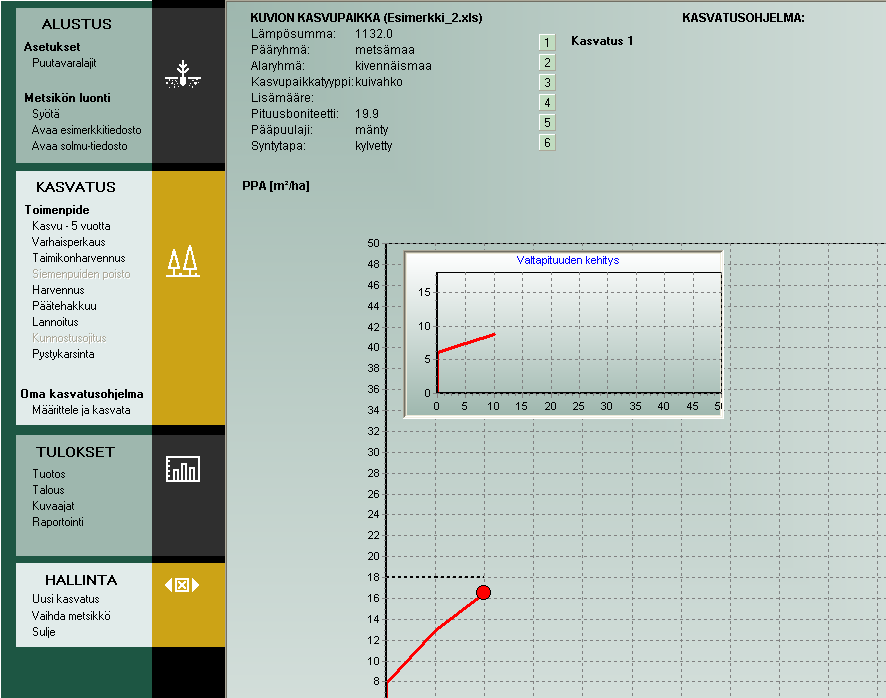Click the Kasvatus 1 program label
The width and height of the screenshot is (886, 698).
602,41
